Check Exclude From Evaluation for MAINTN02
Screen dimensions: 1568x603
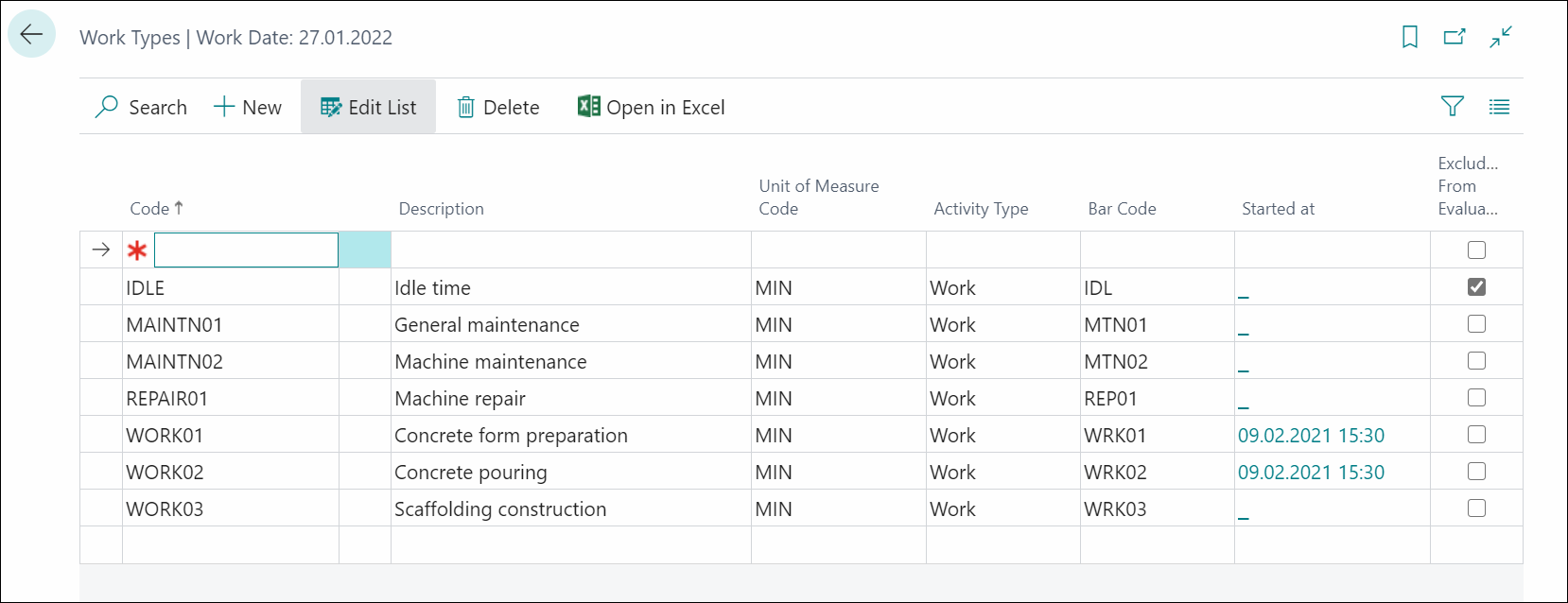[1476, 360]
